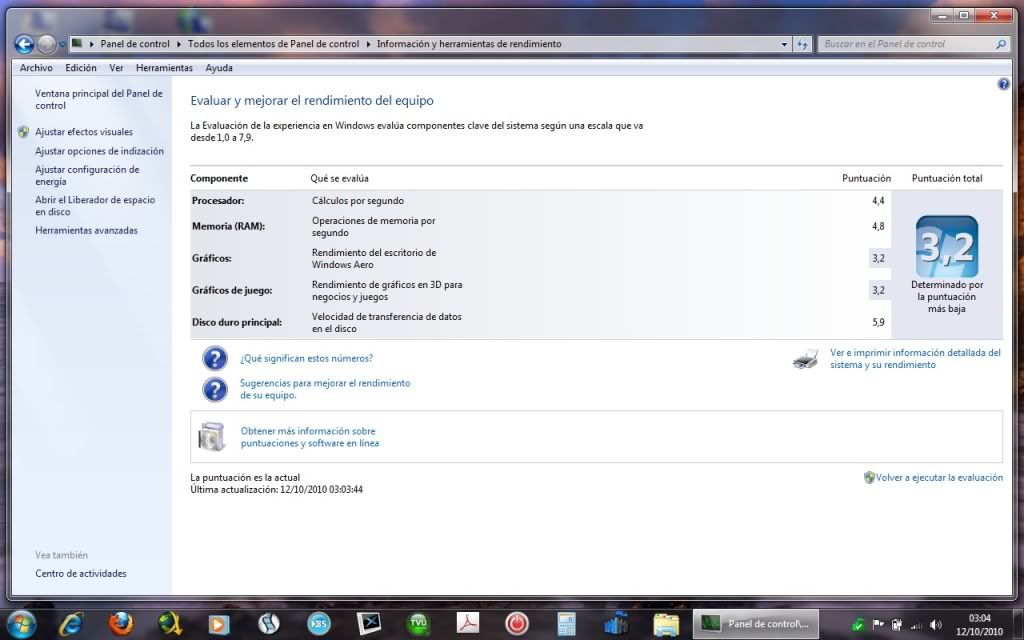Expand arrow after Todos los elementos breadcrumb

point(368,44)
